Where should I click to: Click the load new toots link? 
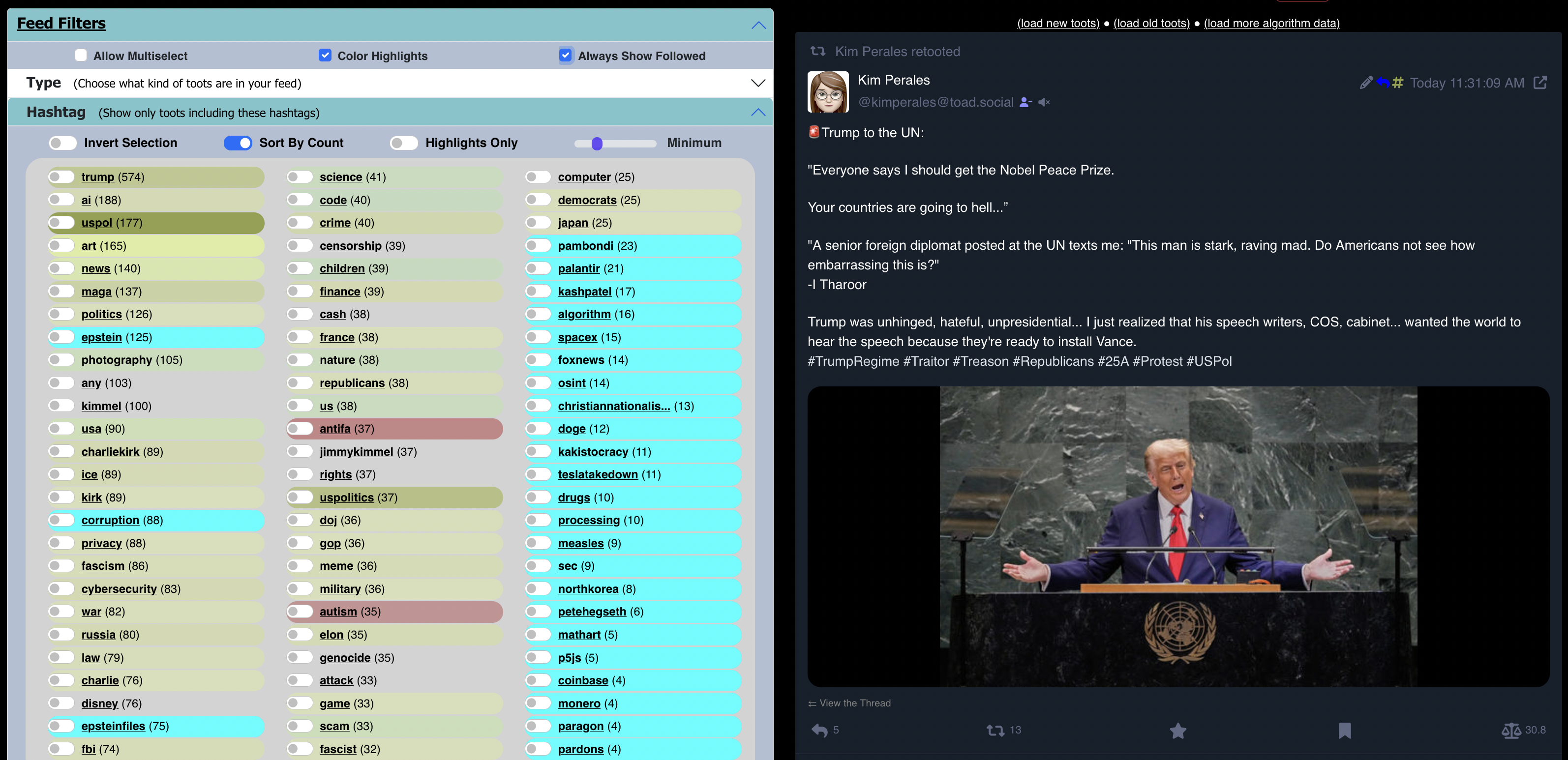click(x=1058, y=23)
